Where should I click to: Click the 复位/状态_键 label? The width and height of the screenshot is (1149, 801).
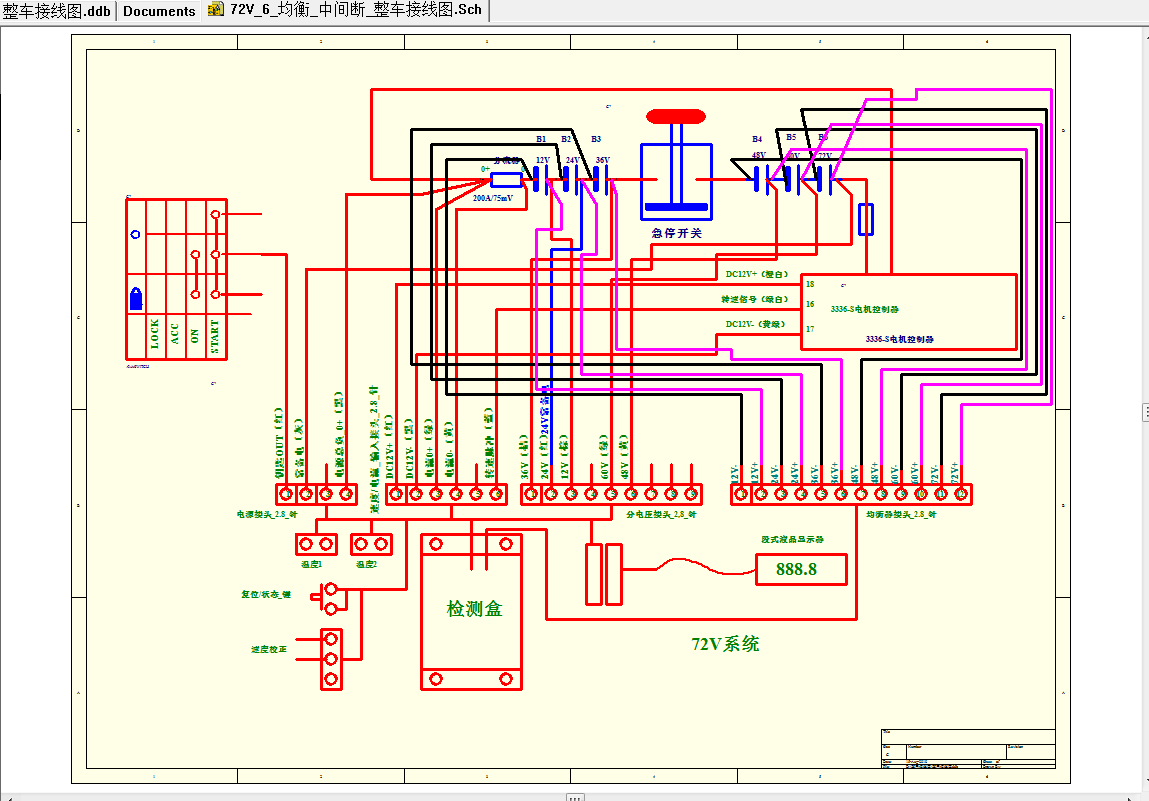266,594
